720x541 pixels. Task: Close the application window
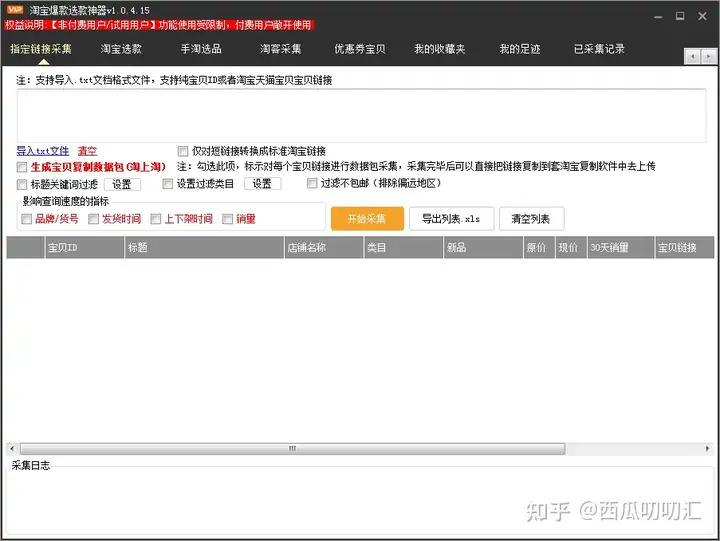click(x=703, y=16)
